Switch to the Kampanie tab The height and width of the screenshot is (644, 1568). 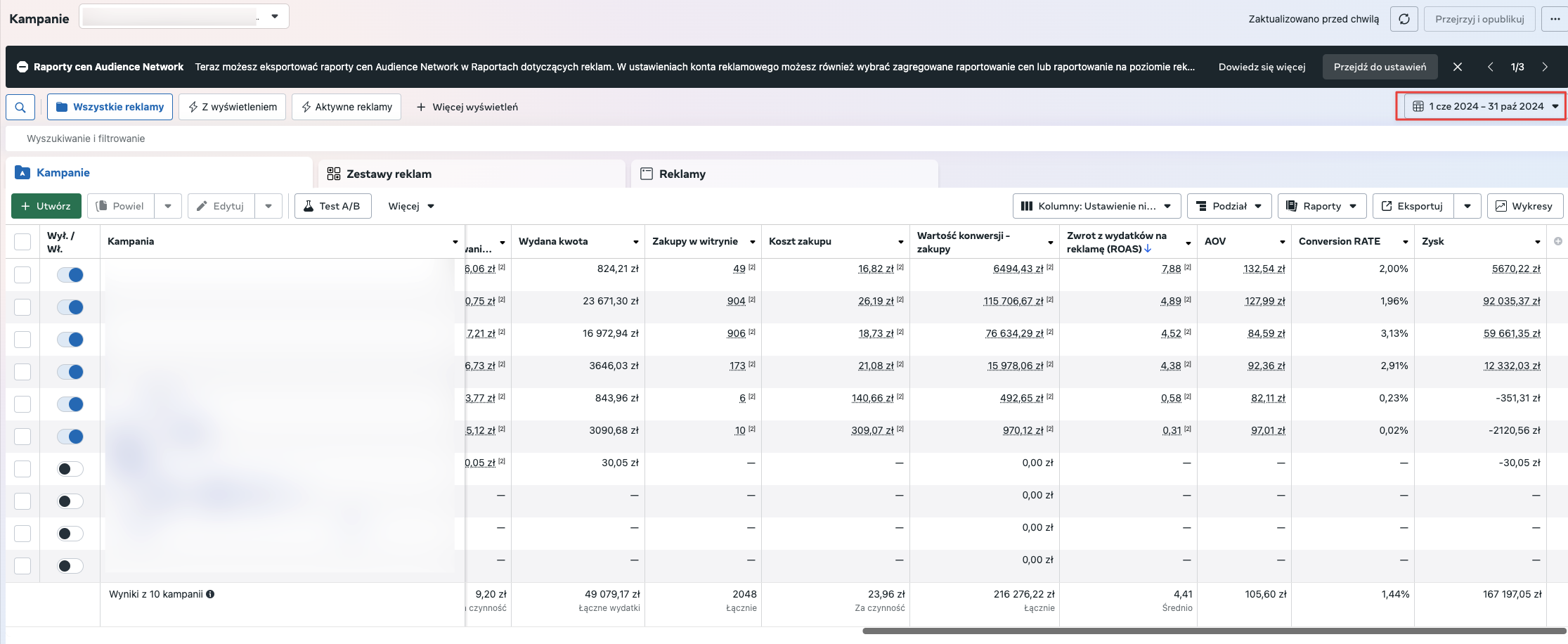point(159,172)
